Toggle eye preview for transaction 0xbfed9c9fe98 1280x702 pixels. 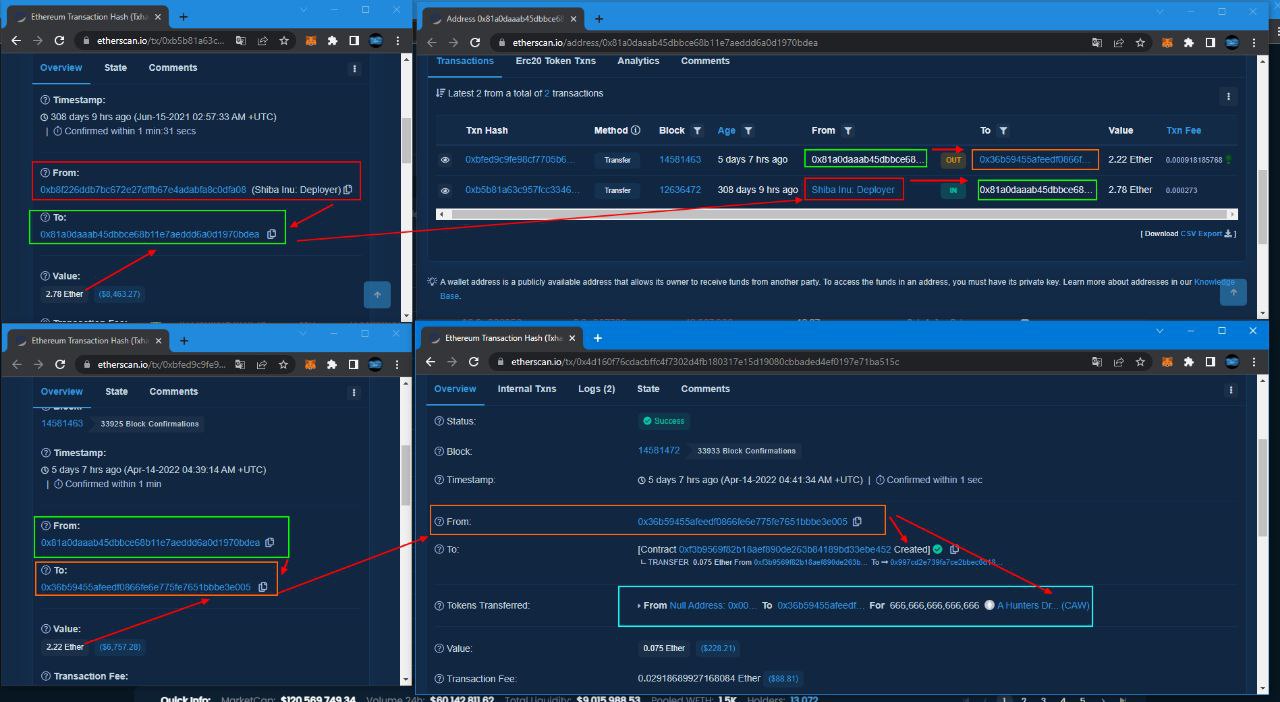tap(445, 160)
